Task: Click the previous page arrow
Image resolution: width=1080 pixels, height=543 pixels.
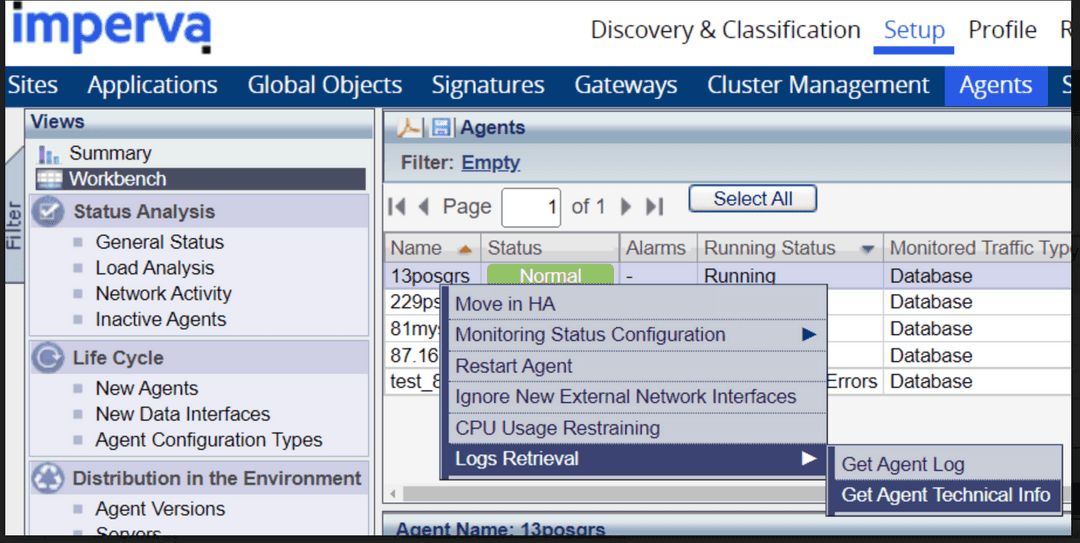Action: click(x=423, y=207)
